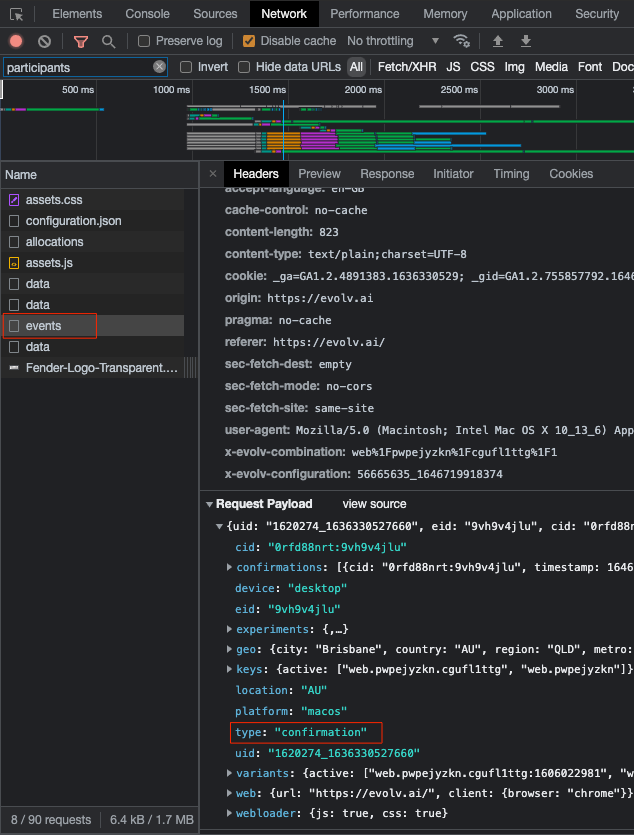The width and height of the screenshot is (634, 835).
Task: Activate the inspect element picker icon
Action: tap(17, 14)
